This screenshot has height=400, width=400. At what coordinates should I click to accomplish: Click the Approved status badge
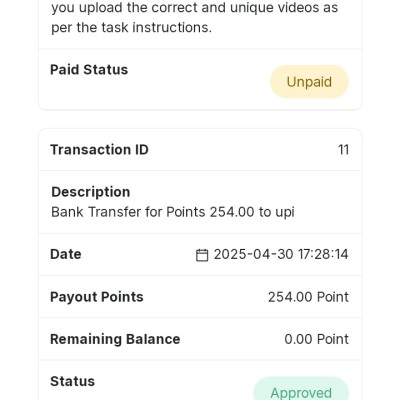click(301, 389)
